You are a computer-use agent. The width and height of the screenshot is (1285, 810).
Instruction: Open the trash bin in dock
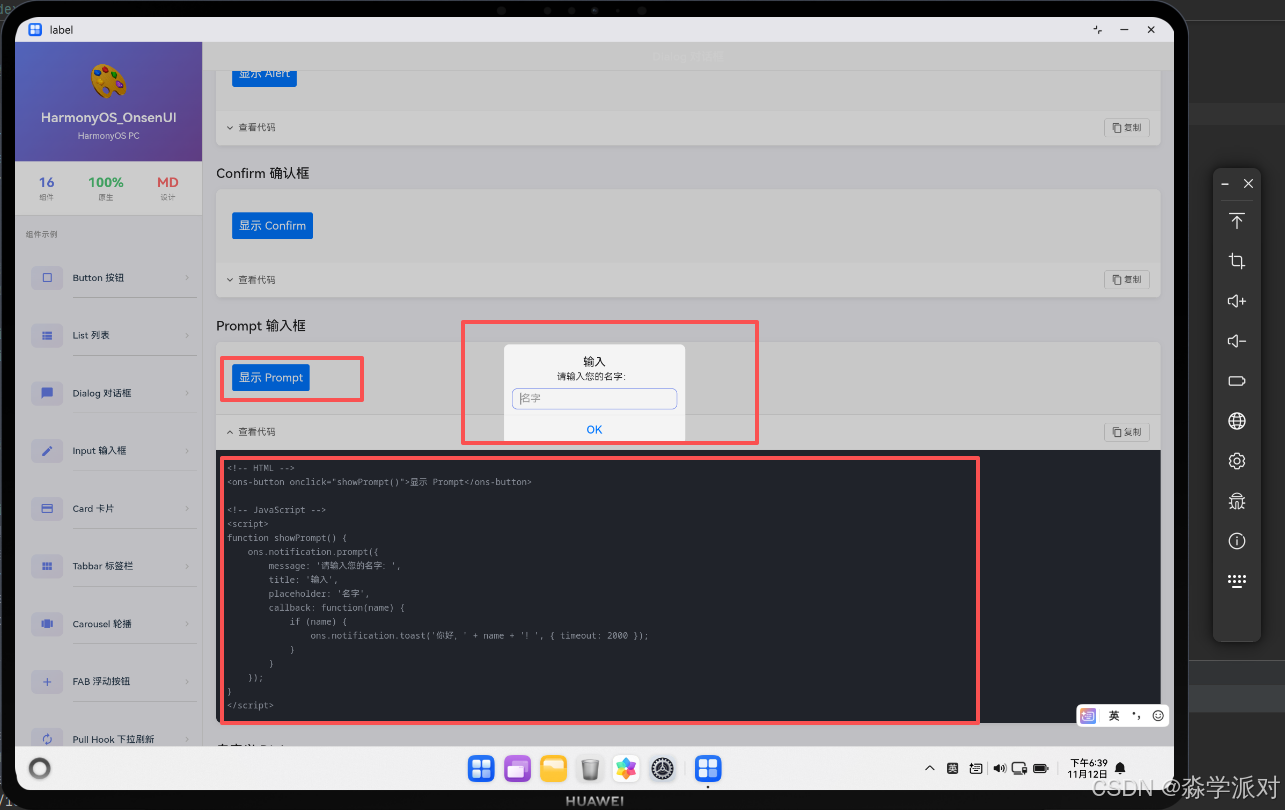(590, 768)
